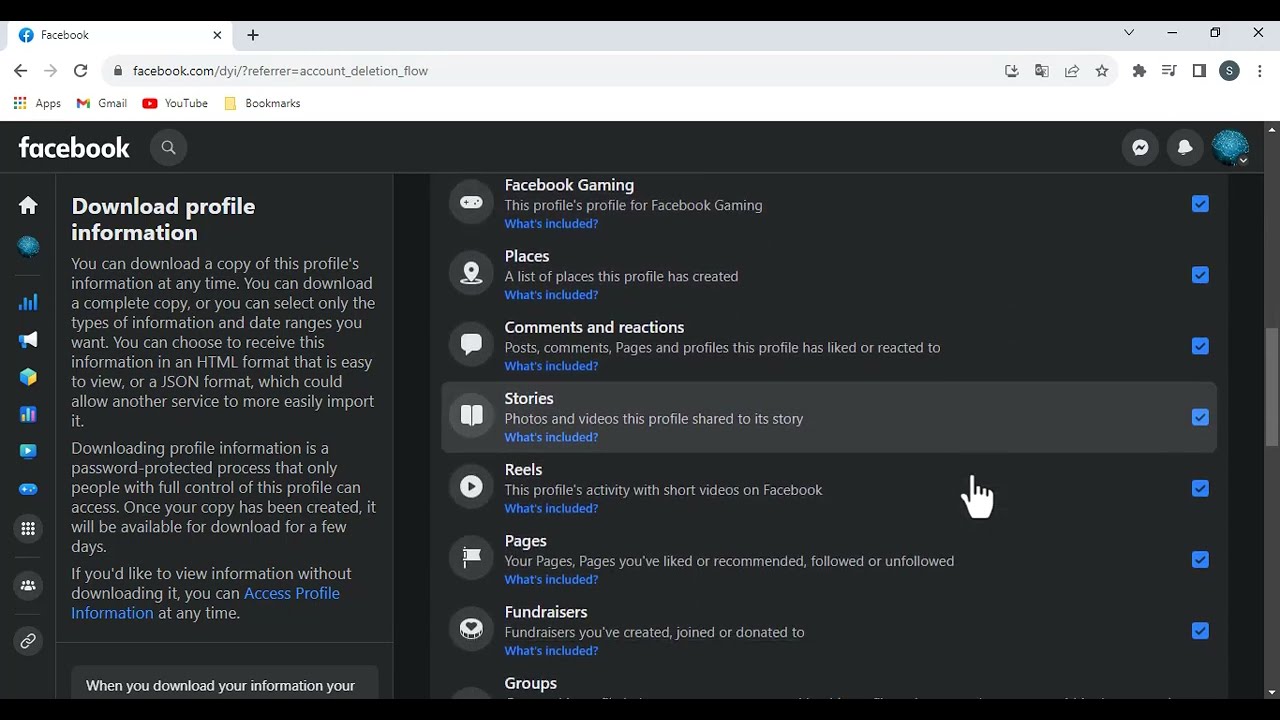Close the Facebook browser tab
Image resolution: width=1280 pixels, height=720 pixels.
coord(217,35)
